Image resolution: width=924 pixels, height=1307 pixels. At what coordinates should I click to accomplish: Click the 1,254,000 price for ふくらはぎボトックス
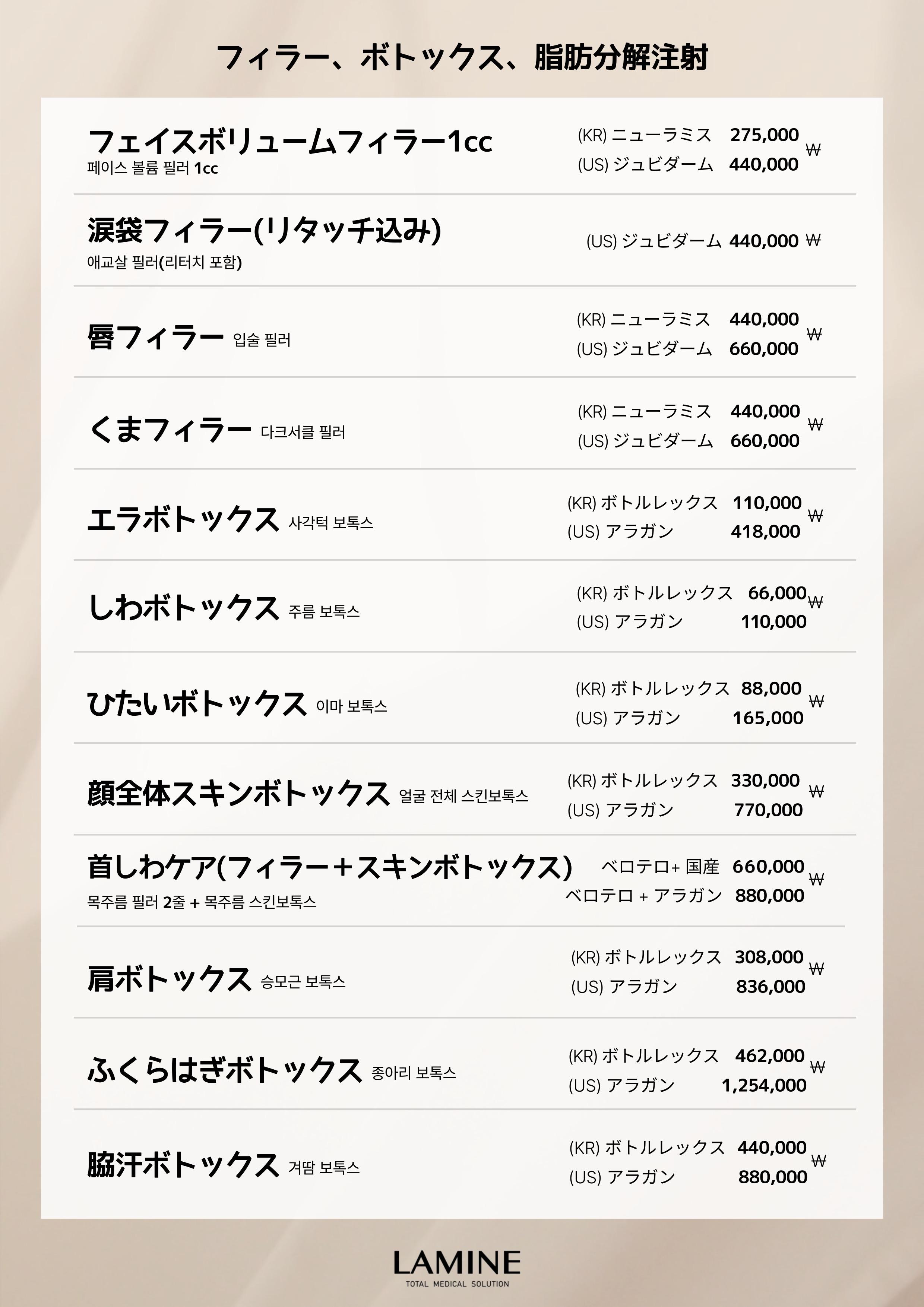point(764,1086)
